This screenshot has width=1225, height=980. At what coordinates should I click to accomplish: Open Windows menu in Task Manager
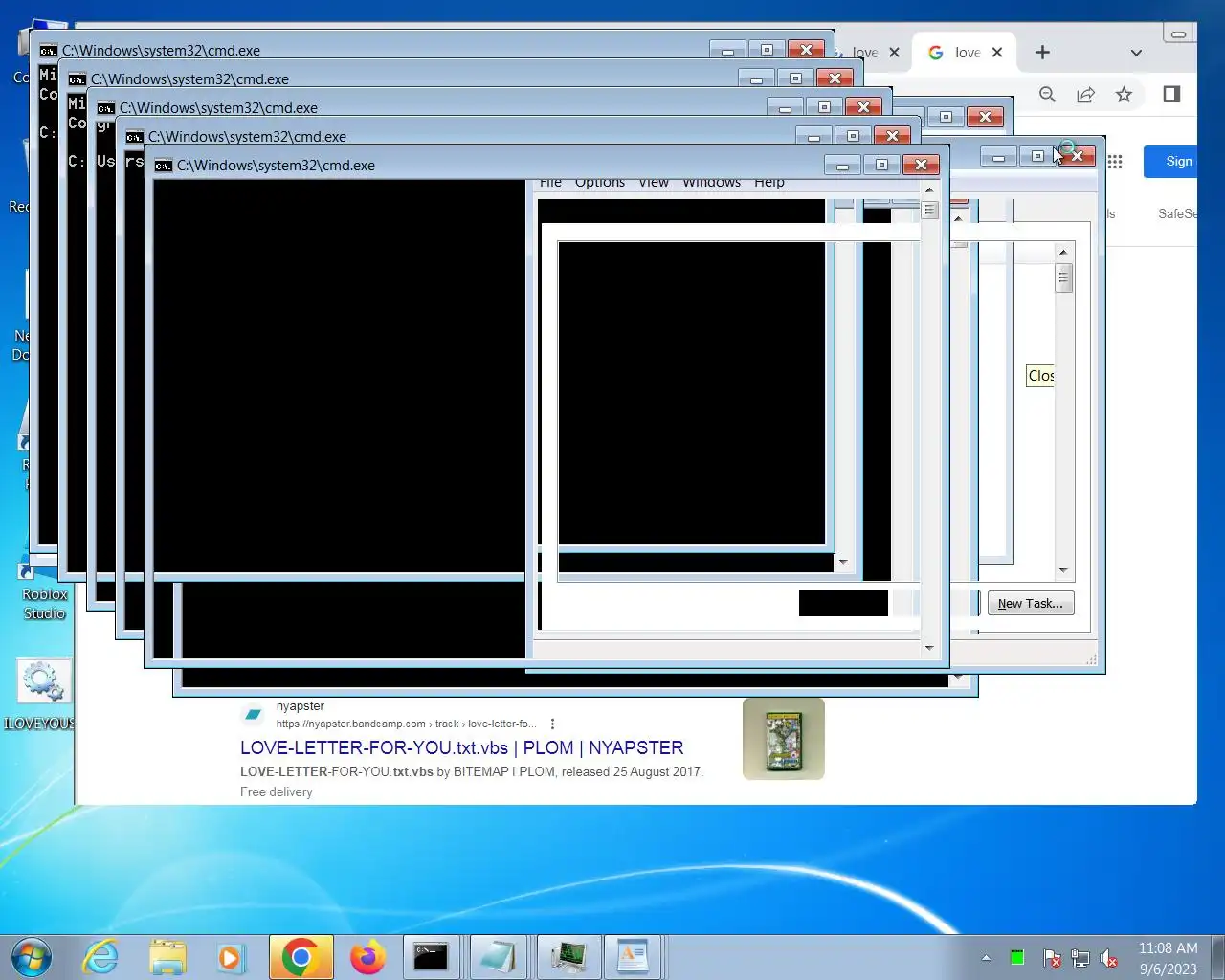[x=711, y=183]
